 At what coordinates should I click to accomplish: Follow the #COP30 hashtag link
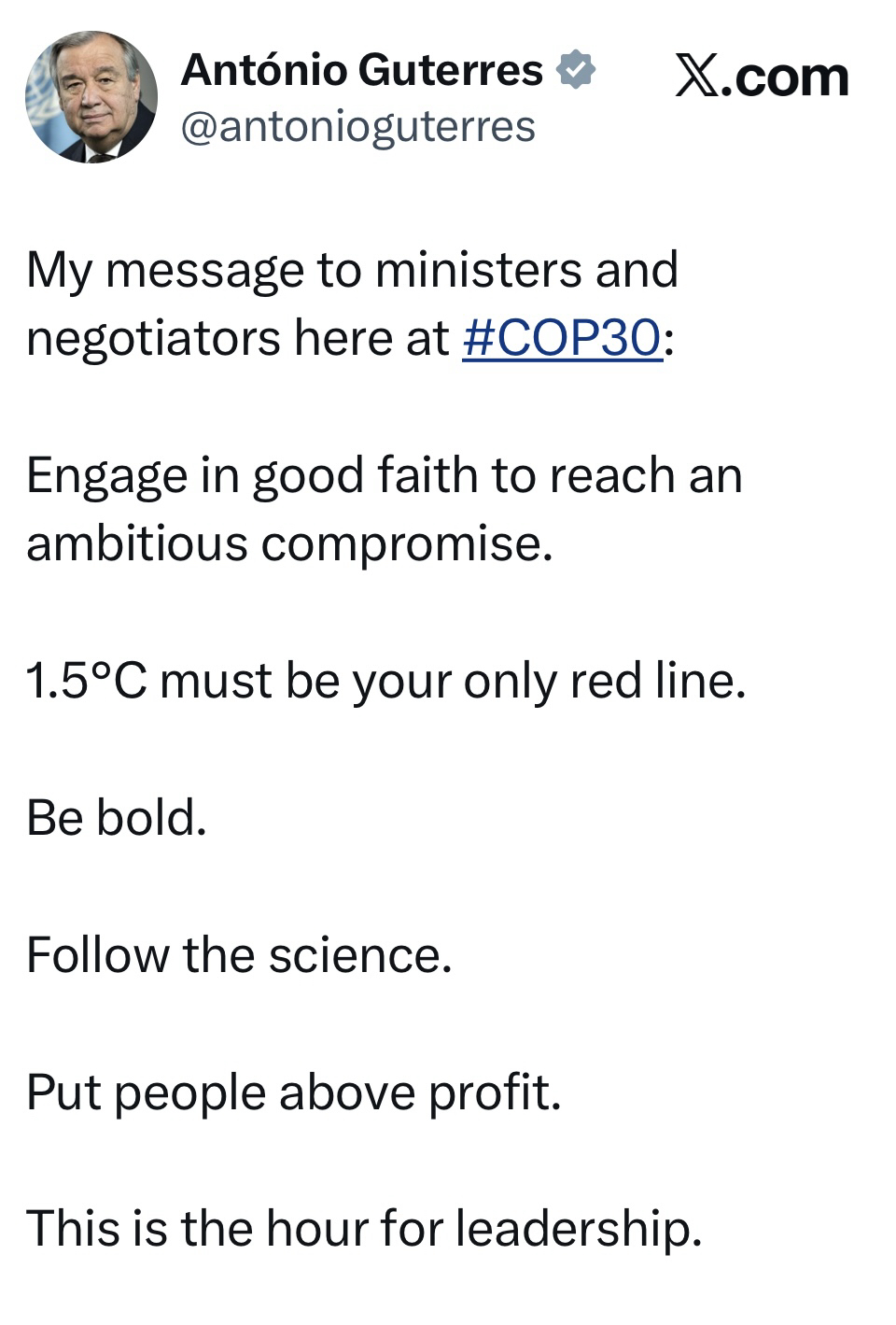(x=562, y=337)
